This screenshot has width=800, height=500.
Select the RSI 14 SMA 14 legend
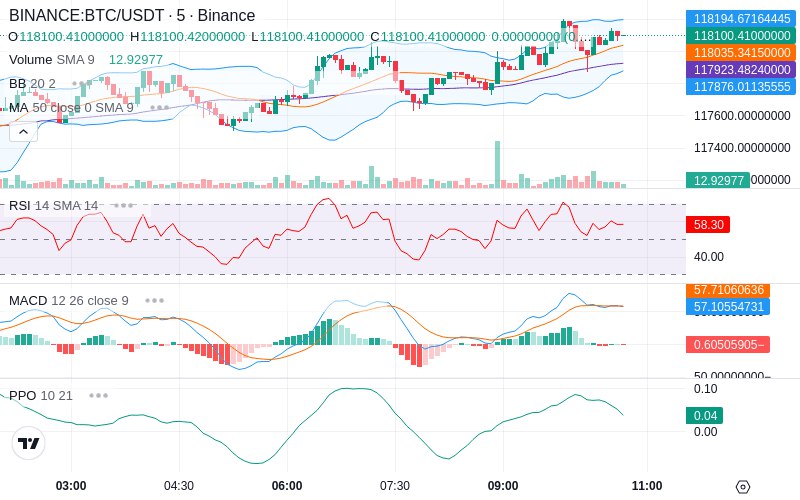click(x=54, y=206)
